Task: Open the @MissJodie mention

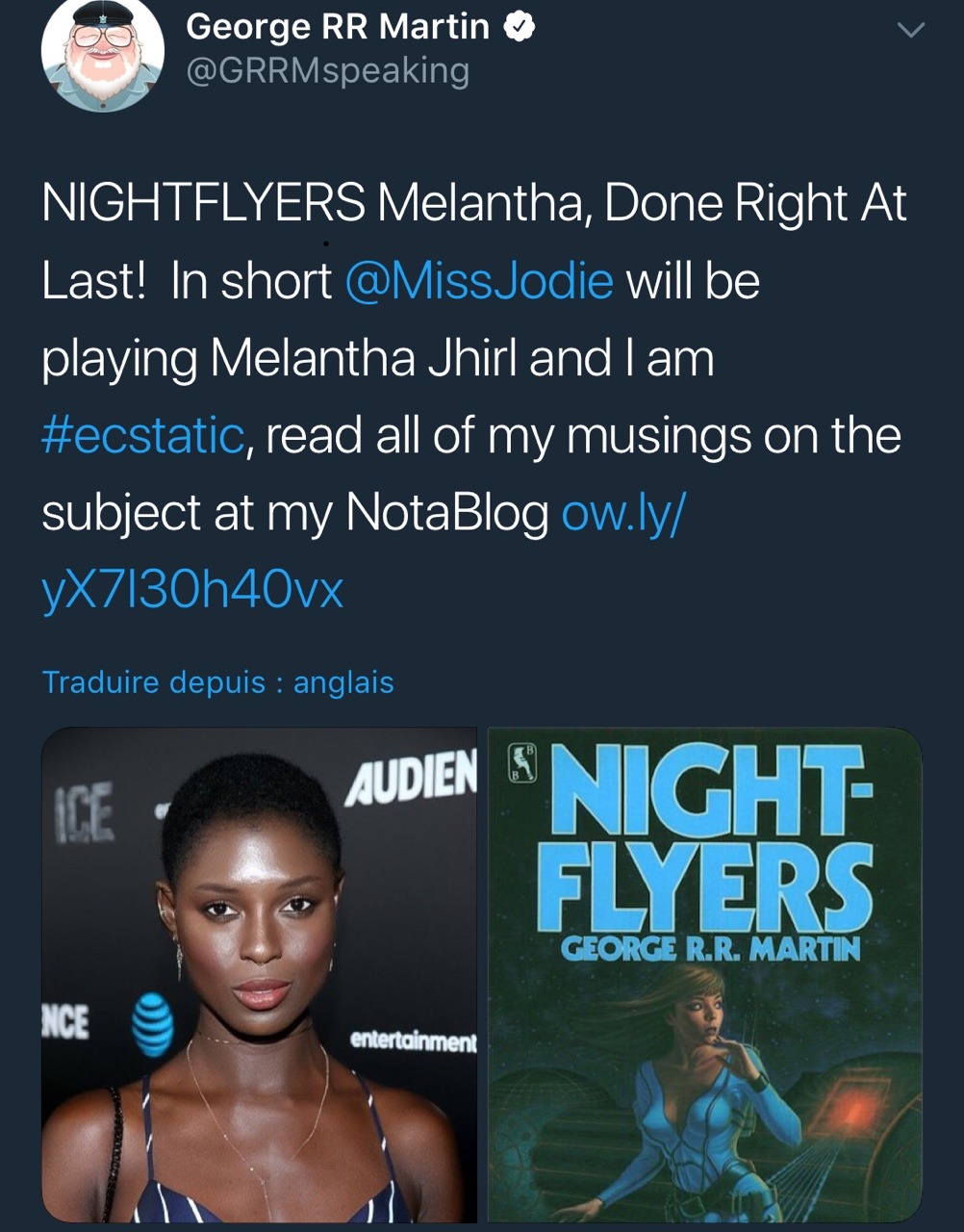Action: click(478, 281)
